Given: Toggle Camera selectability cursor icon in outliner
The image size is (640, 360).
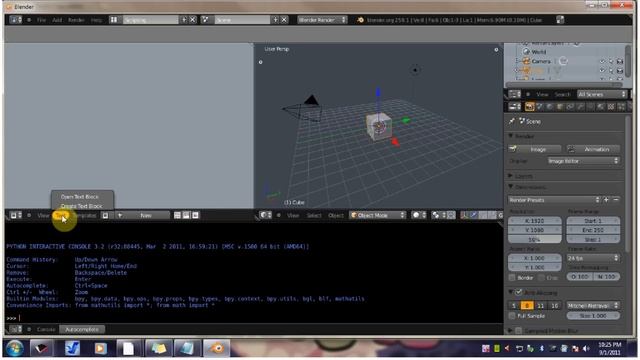Looking at the screenshot, I should [611, 61].
